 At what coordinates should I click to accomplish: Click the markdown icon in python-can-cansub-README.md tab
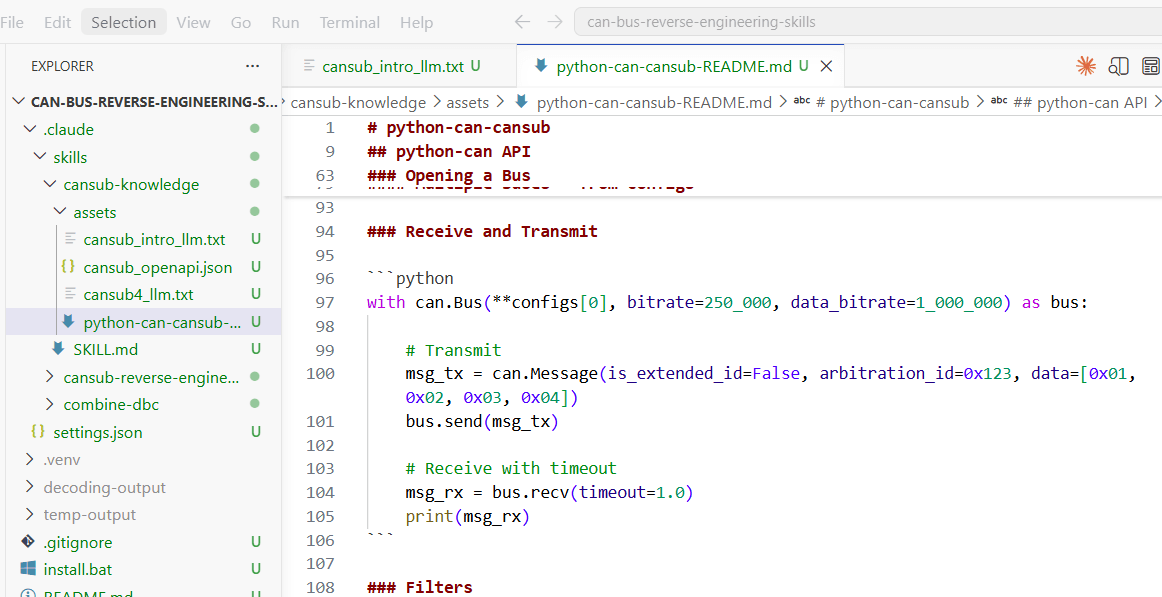coord(541,66)
